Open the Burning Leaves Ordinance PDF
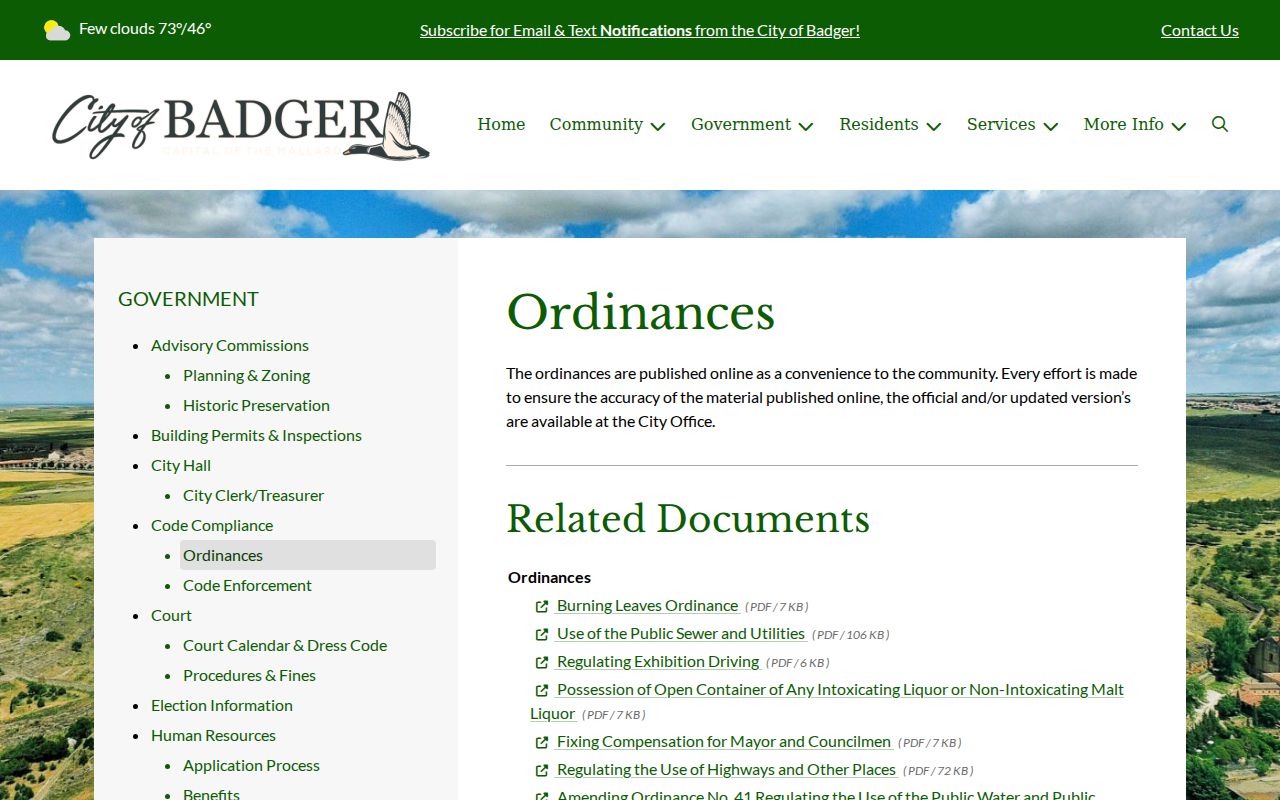The height and width of the screenshot is (800, 1280). (647, 606)
